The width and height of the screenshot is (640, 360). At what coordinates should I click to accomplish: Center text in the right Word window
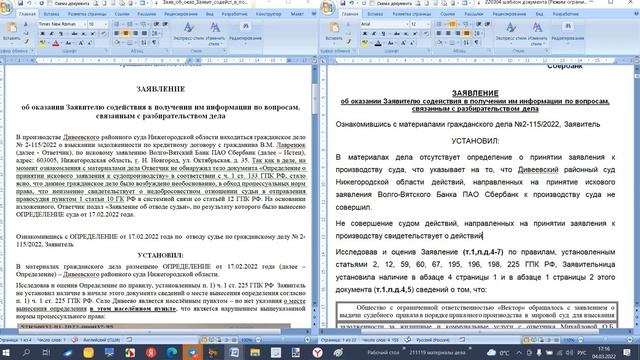point(448,33)
